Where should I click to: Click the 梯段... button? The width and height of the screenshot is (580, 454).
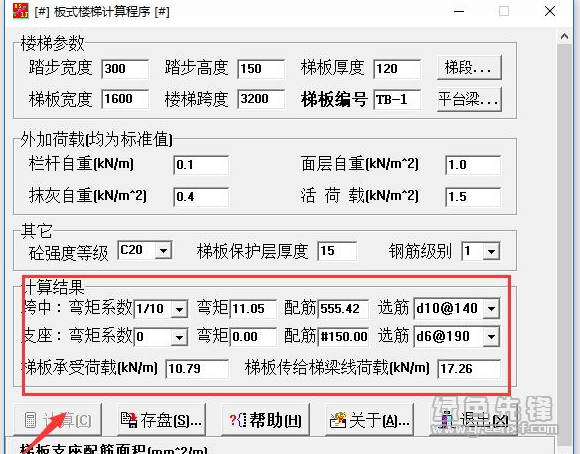[469, 67]
